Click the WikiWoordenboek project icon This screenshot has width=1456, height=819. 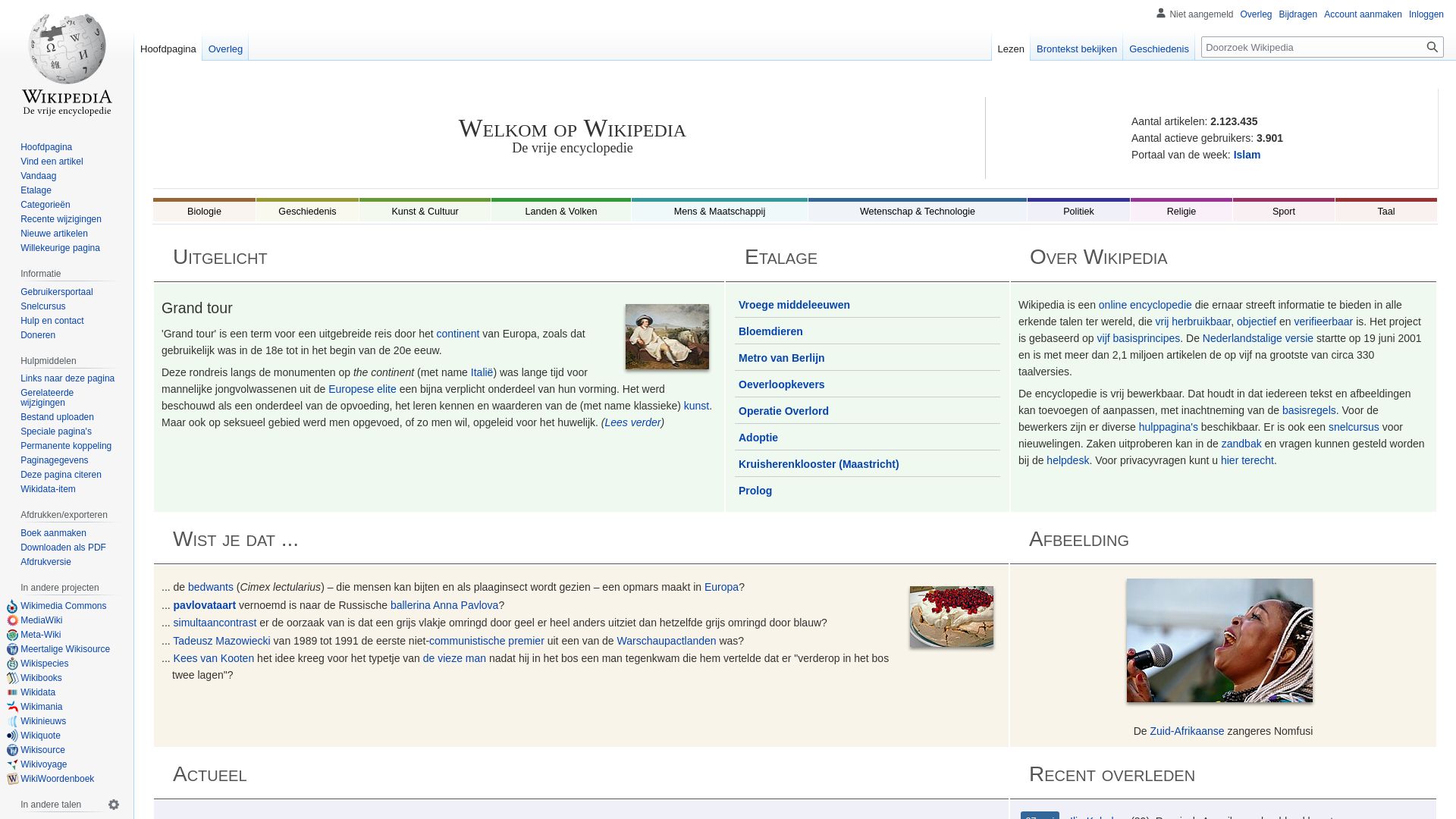coord(12,779)
